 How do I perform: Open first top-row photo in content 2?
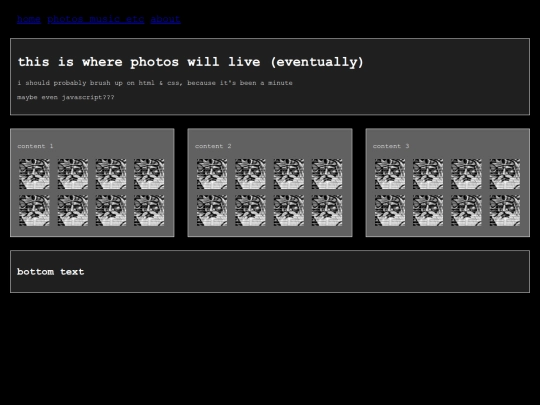click(x=212, y=174)
